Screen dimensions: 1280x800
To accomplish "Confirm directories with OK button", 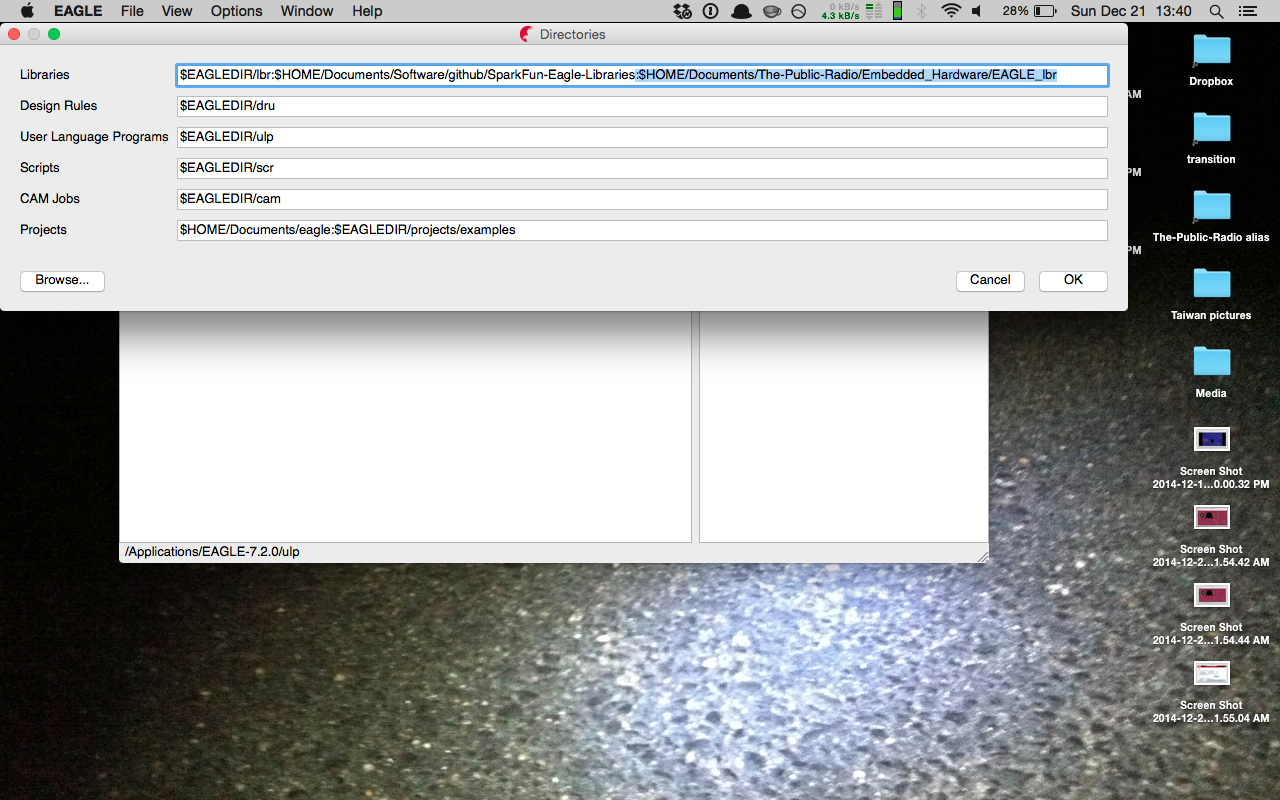I will coord(1073,281).
